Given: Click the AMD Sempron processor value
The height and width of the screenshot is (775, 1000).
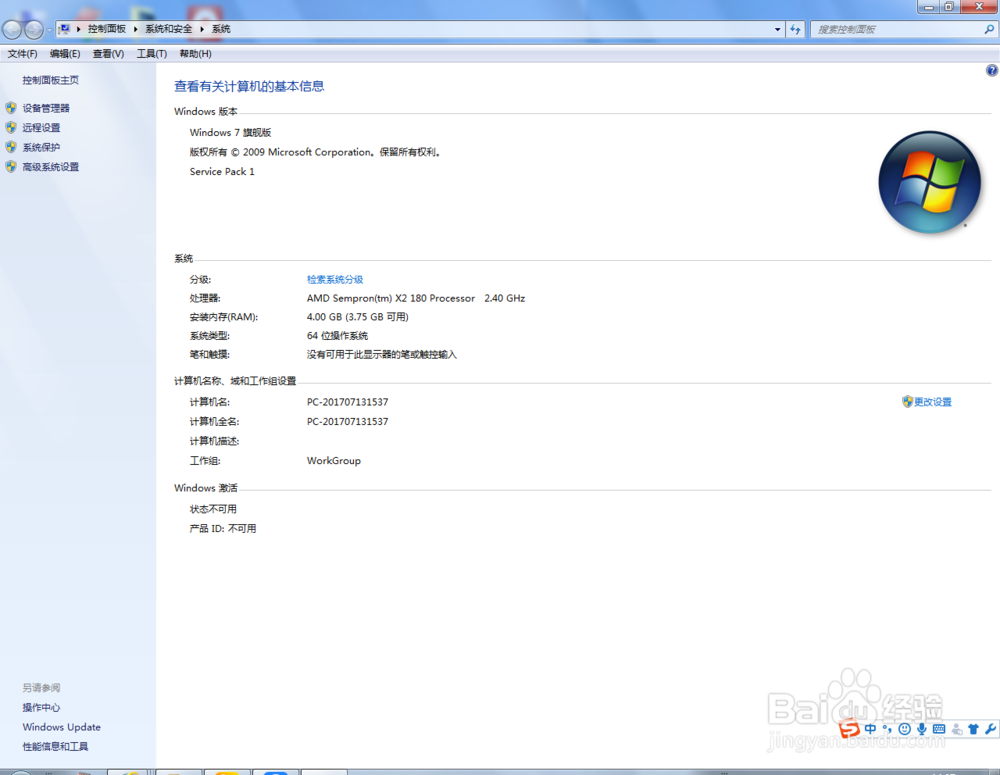Looking at the screenshot, I should coord(416,298).
